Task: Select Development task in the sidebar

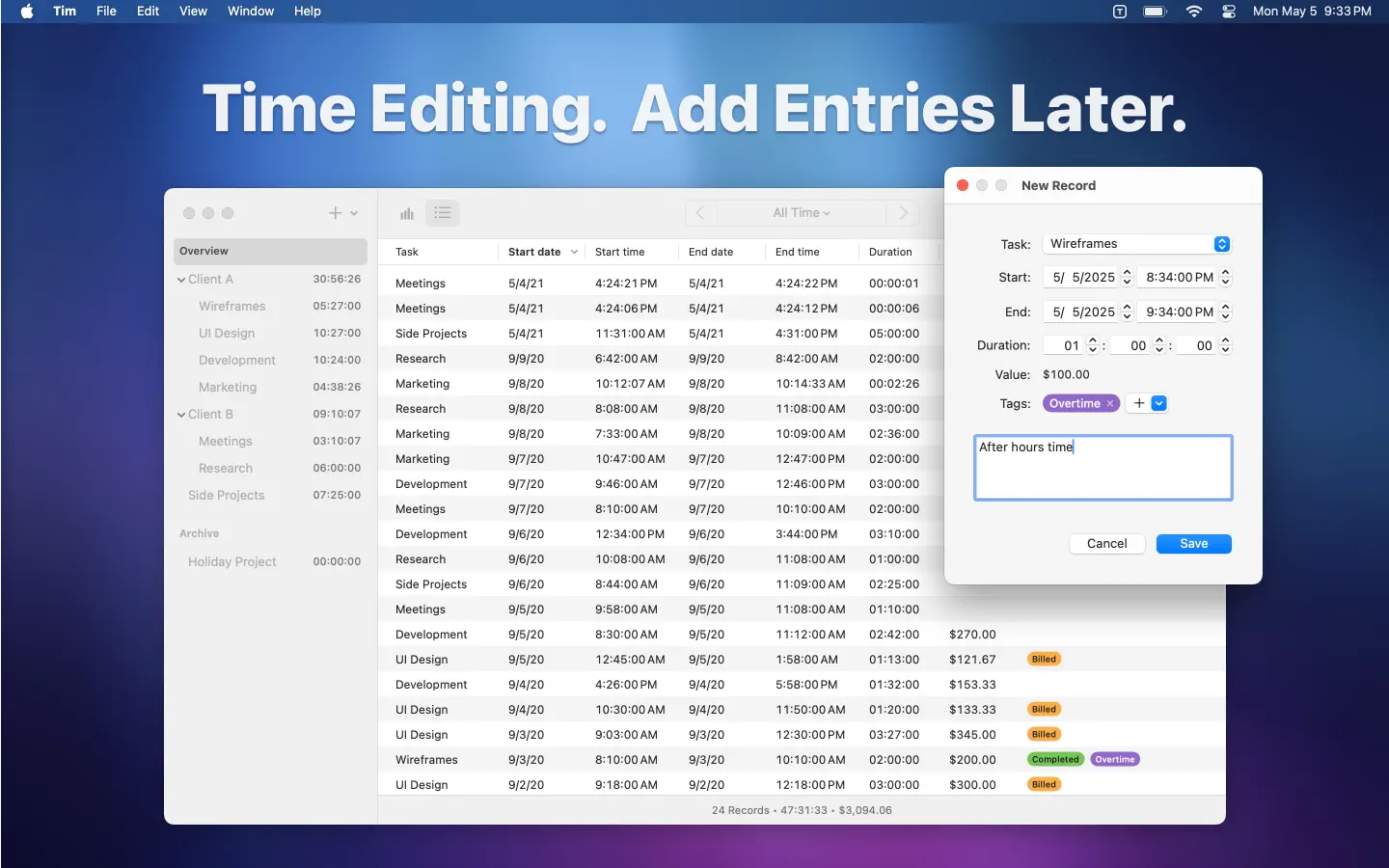Action: click(270, 360)
